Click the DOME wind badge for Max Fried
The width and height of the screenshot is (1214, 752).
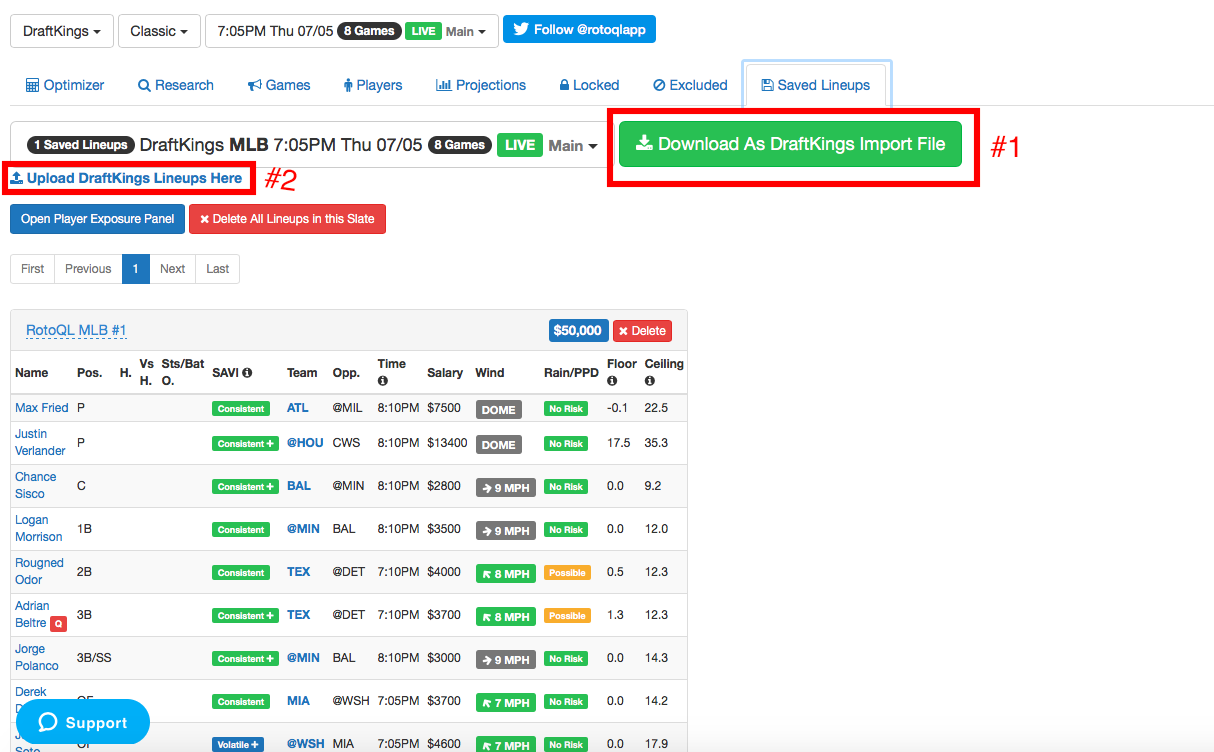click(x=499, y=409)
